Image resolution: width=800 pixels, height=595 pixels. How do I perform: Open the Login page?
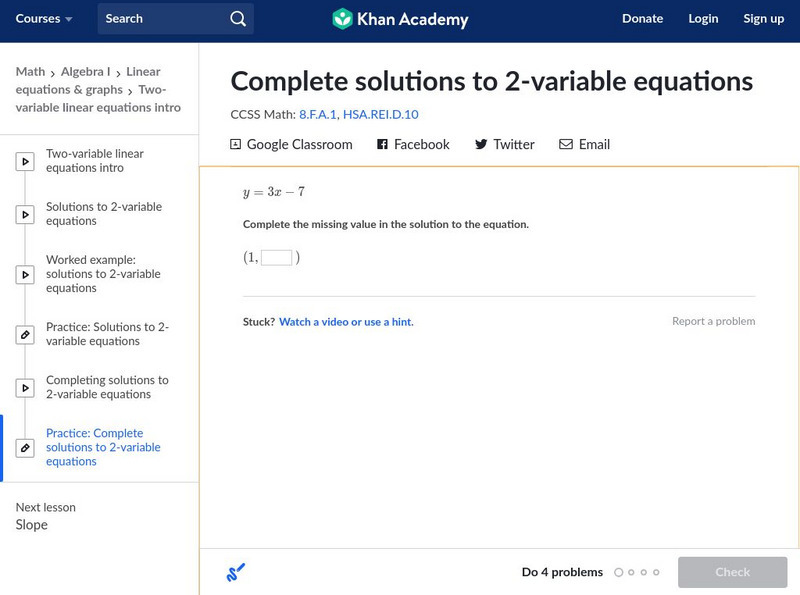[703, 18]
